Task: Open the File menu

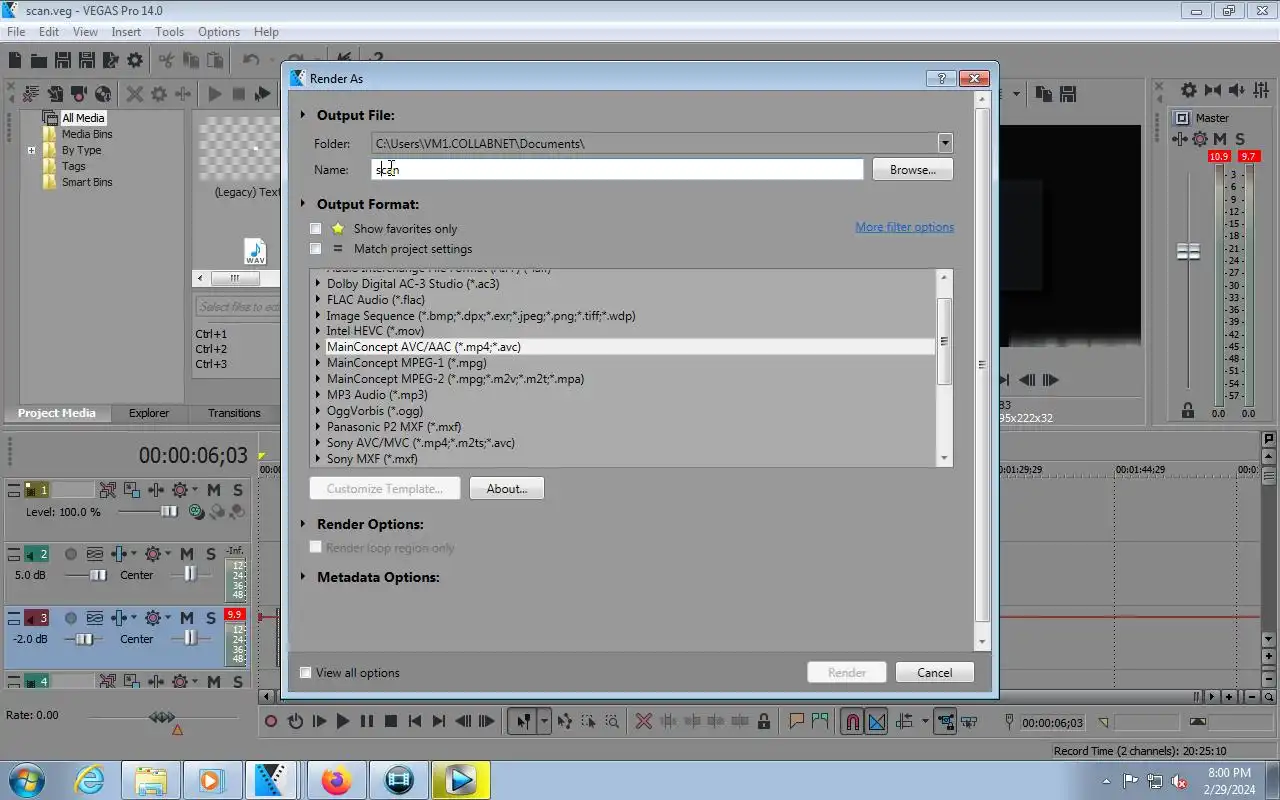Action: 16,32
